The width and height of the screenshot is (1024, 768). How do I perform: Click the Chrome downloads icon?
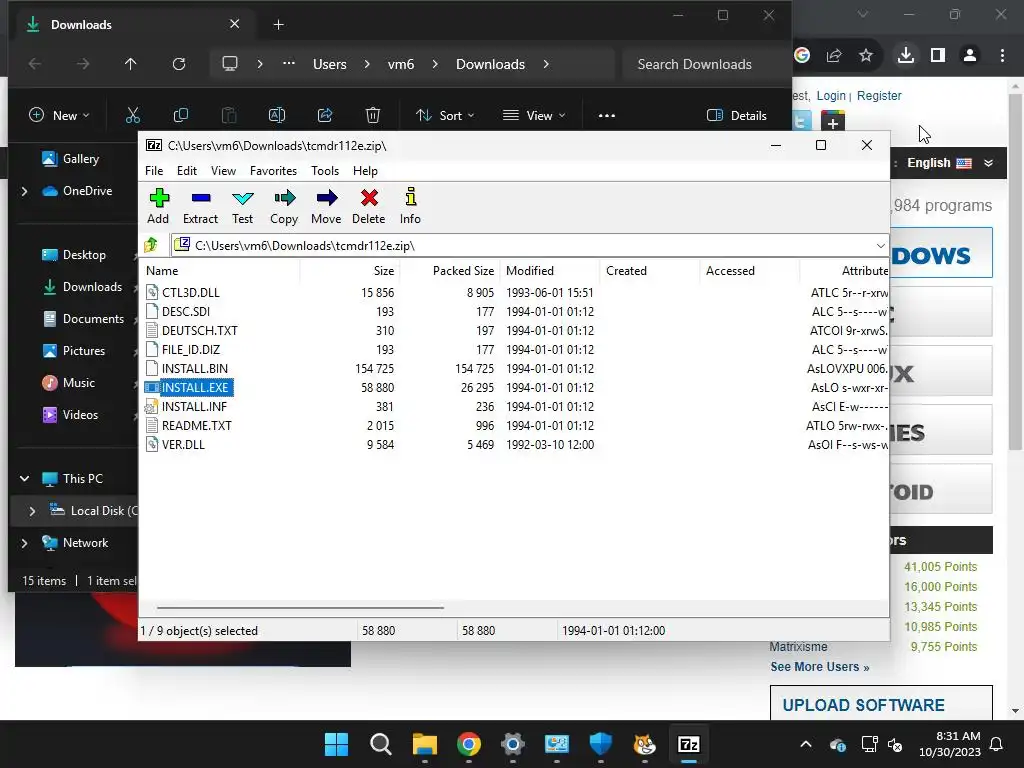pyautogui.click(x=906, y=56)
